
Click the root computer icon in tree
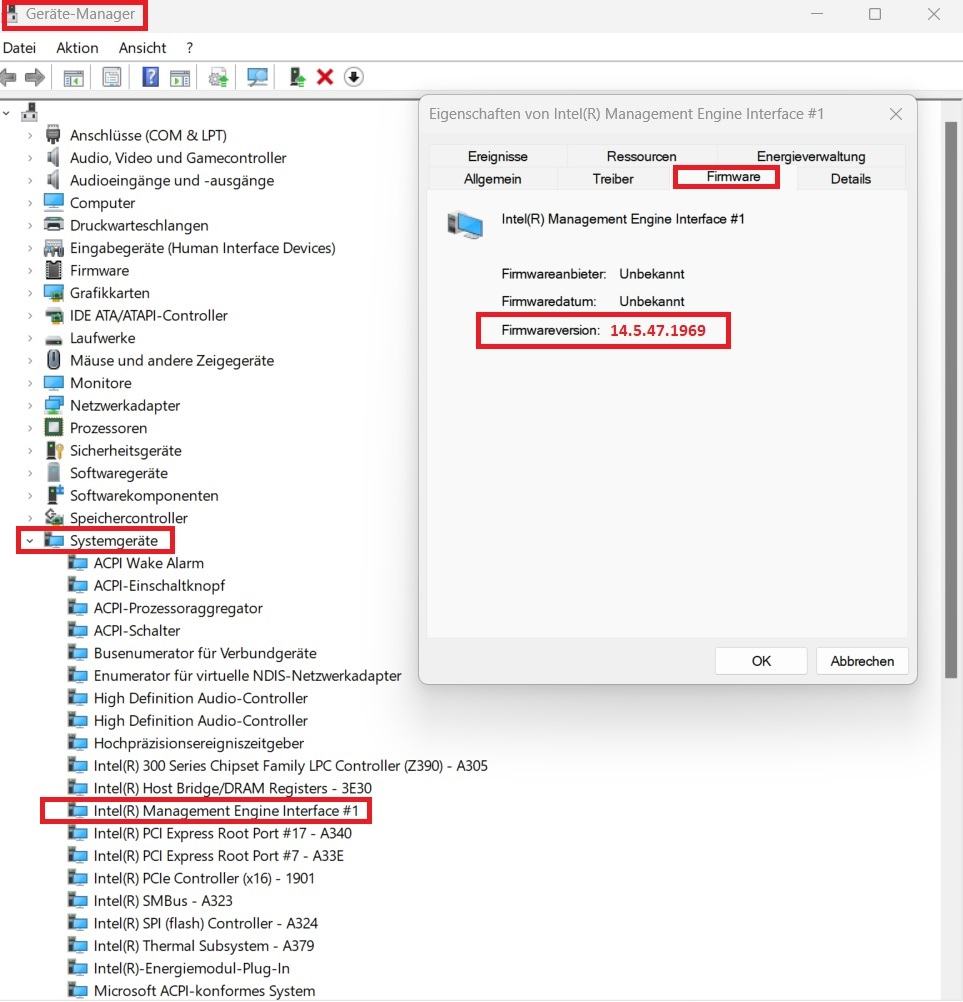(29, 112)
